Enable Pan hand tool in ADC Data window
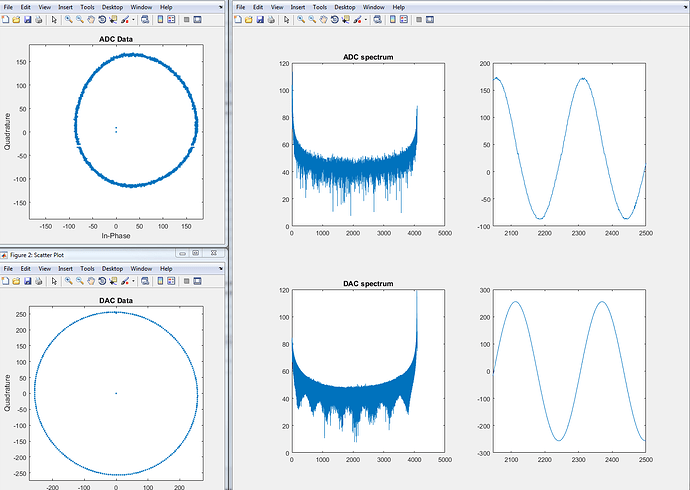This screenshot has height=490, width=690. (x=91, y=20)
